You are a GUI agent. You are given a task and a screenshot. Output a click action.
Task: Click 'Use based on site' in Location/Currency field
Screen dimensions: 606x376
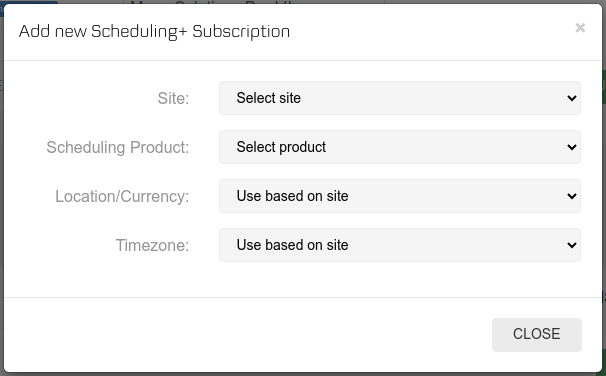293,196
